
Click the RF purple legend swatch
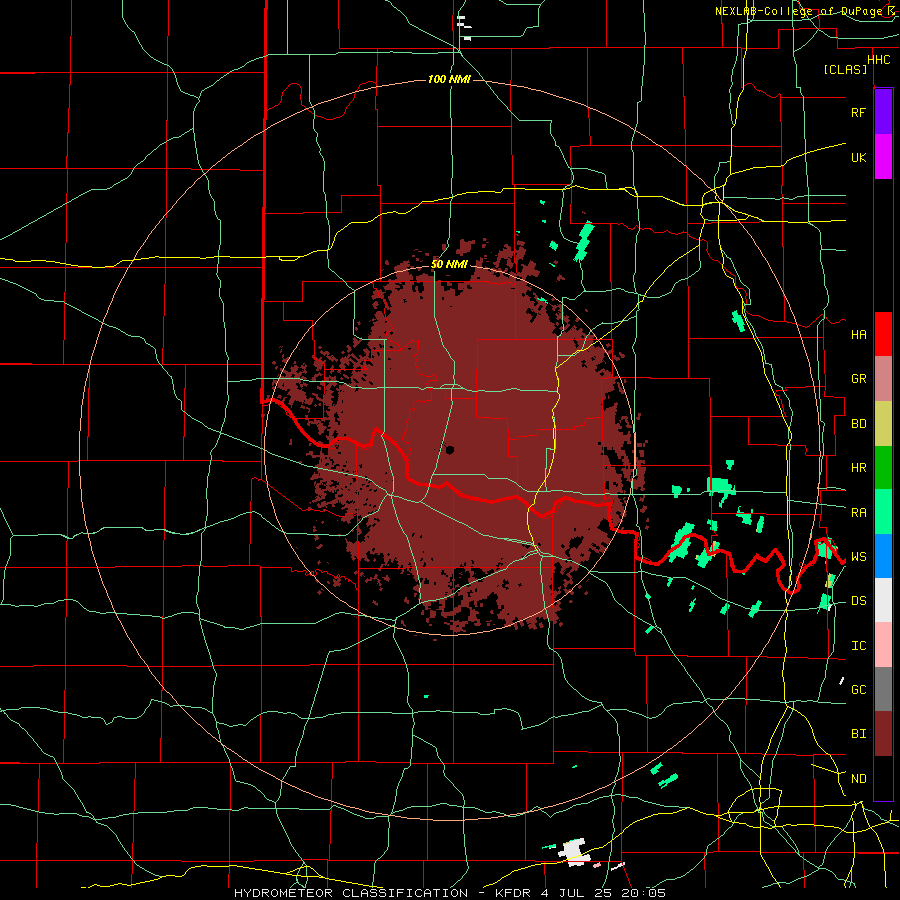(x=883, y=112)
